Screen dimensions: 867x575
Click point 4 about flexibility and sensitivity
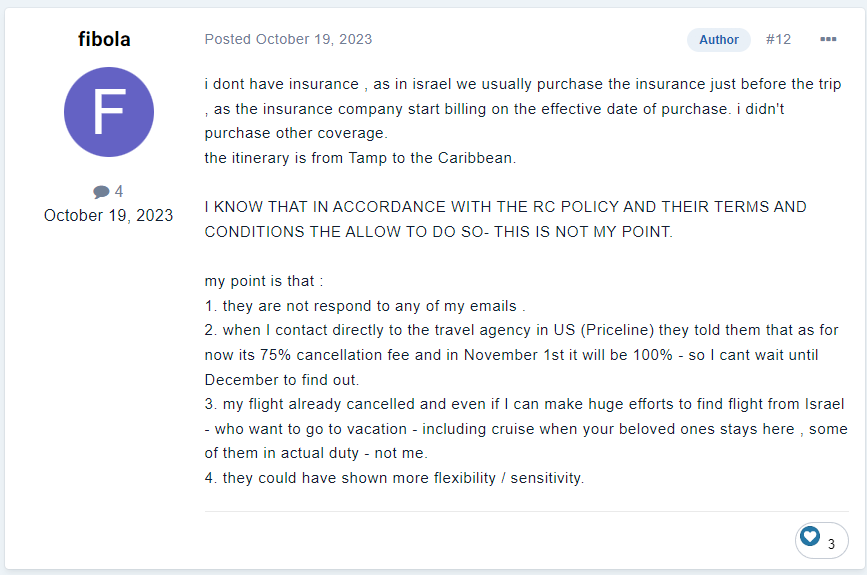tap(394, 478)
